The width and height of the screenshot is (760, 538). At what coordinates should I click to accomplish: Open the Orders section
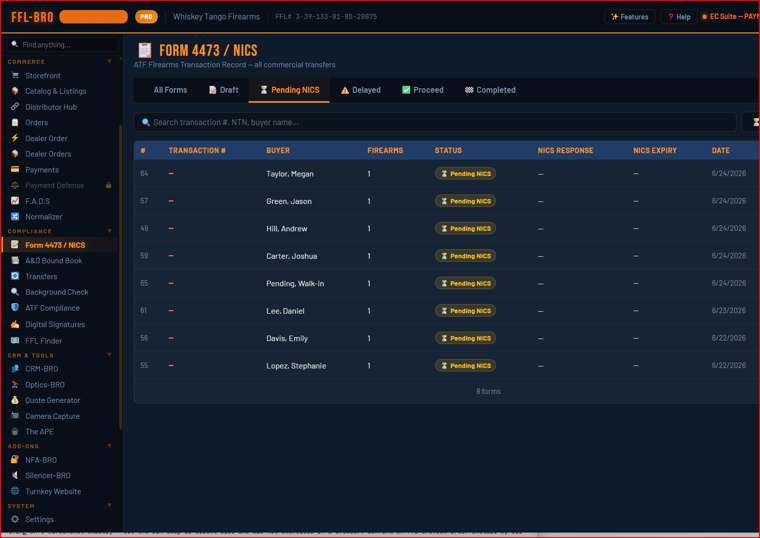point(36,123)
